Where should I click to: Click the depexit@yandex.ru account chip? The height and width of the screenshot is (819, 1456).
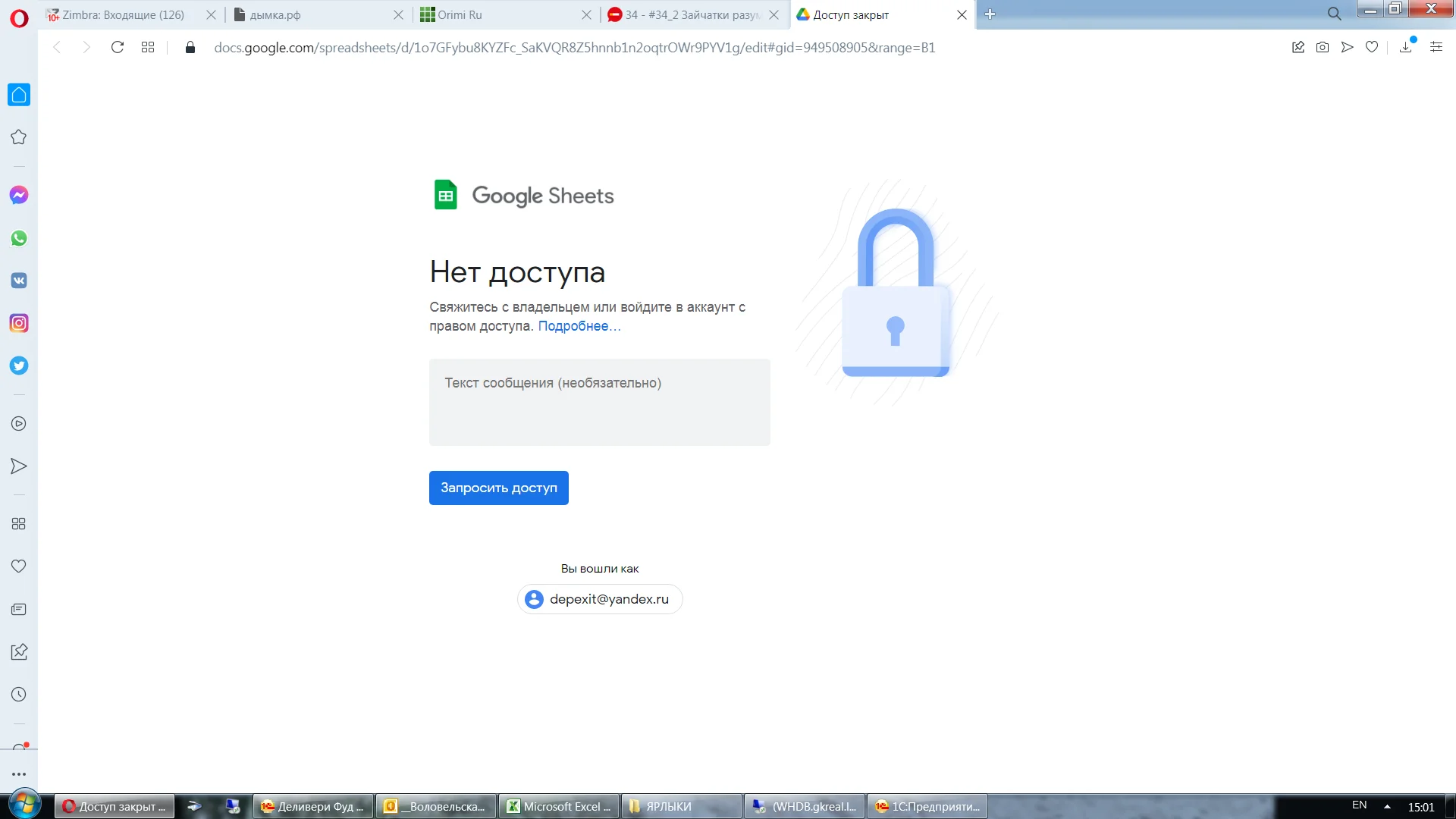(599, 599)
